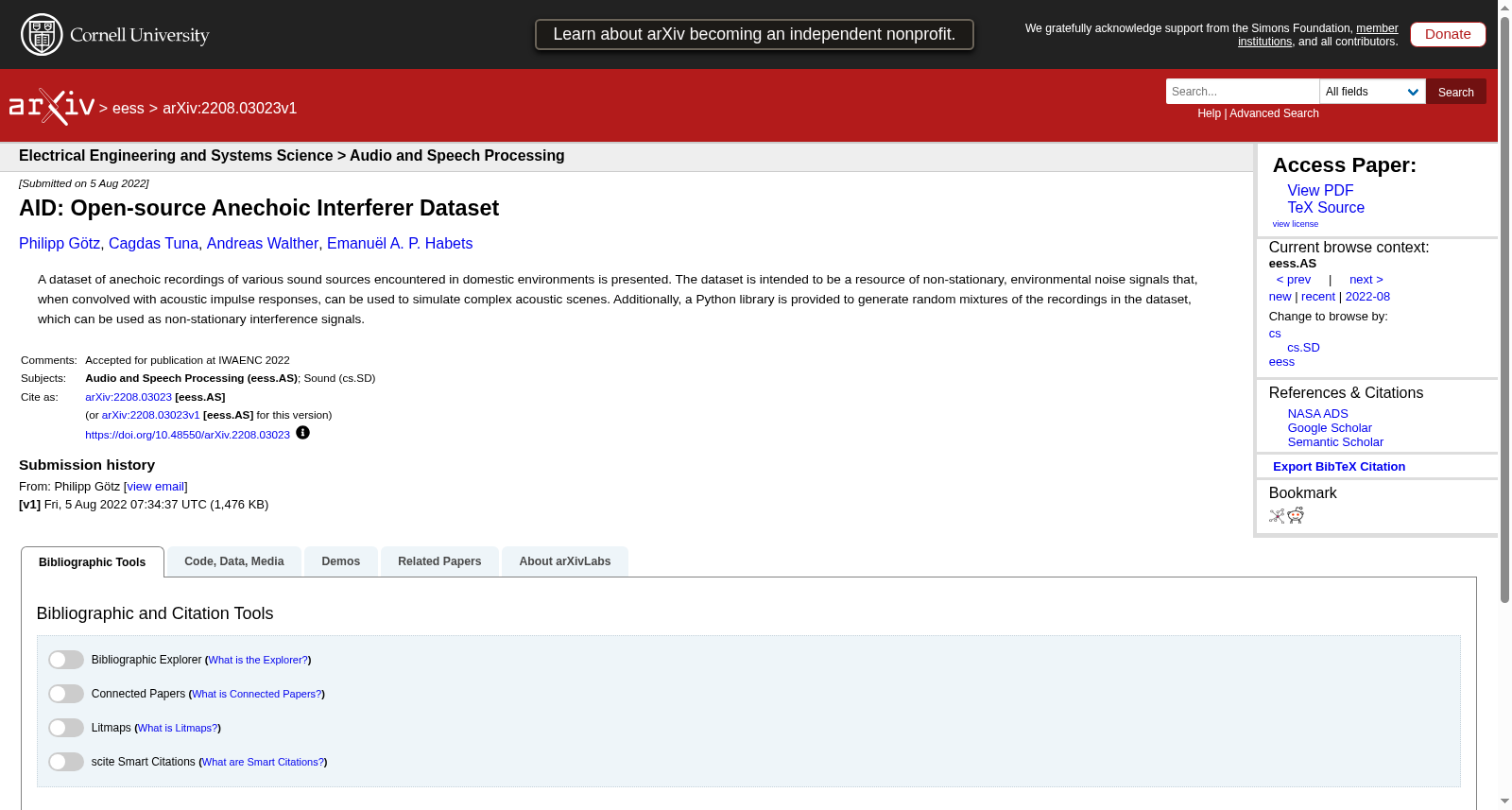
Task: Click the scrollbar down arrow
Action: pyautogui.click(x=1504, y=801)
